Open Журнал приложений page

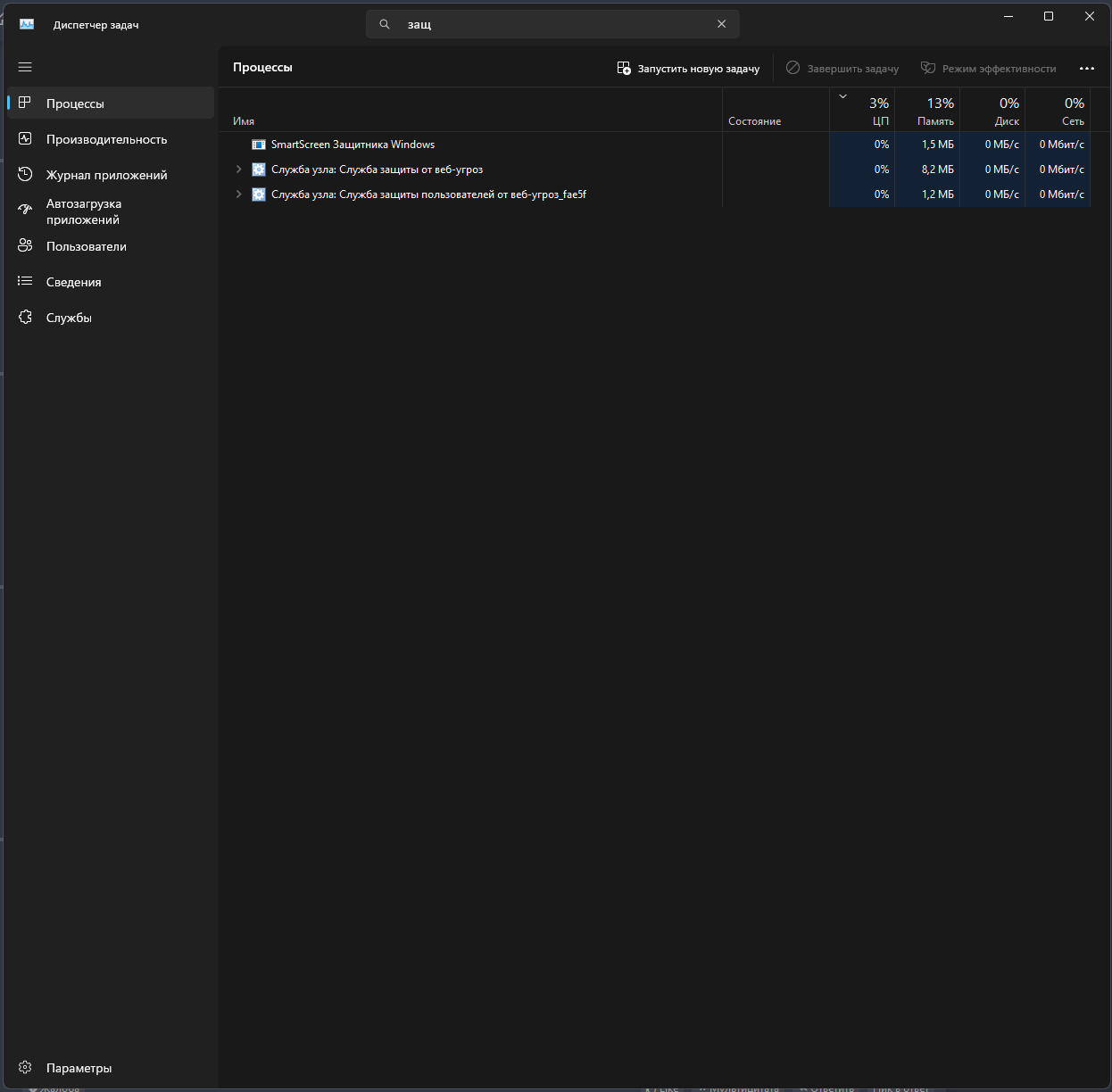(111, 175)
